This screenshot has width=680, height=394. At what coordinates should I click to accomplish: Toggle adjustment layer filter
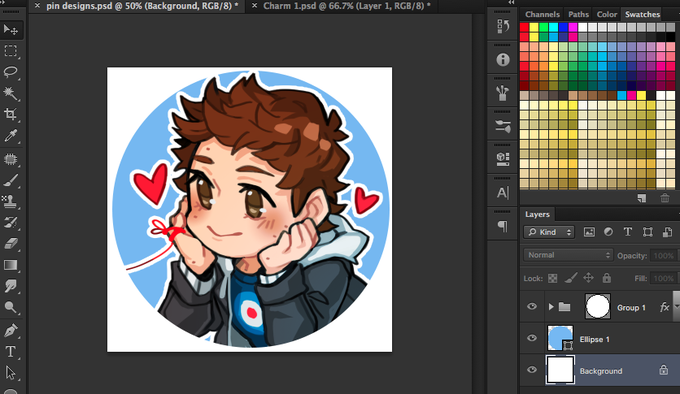point(608,232)
